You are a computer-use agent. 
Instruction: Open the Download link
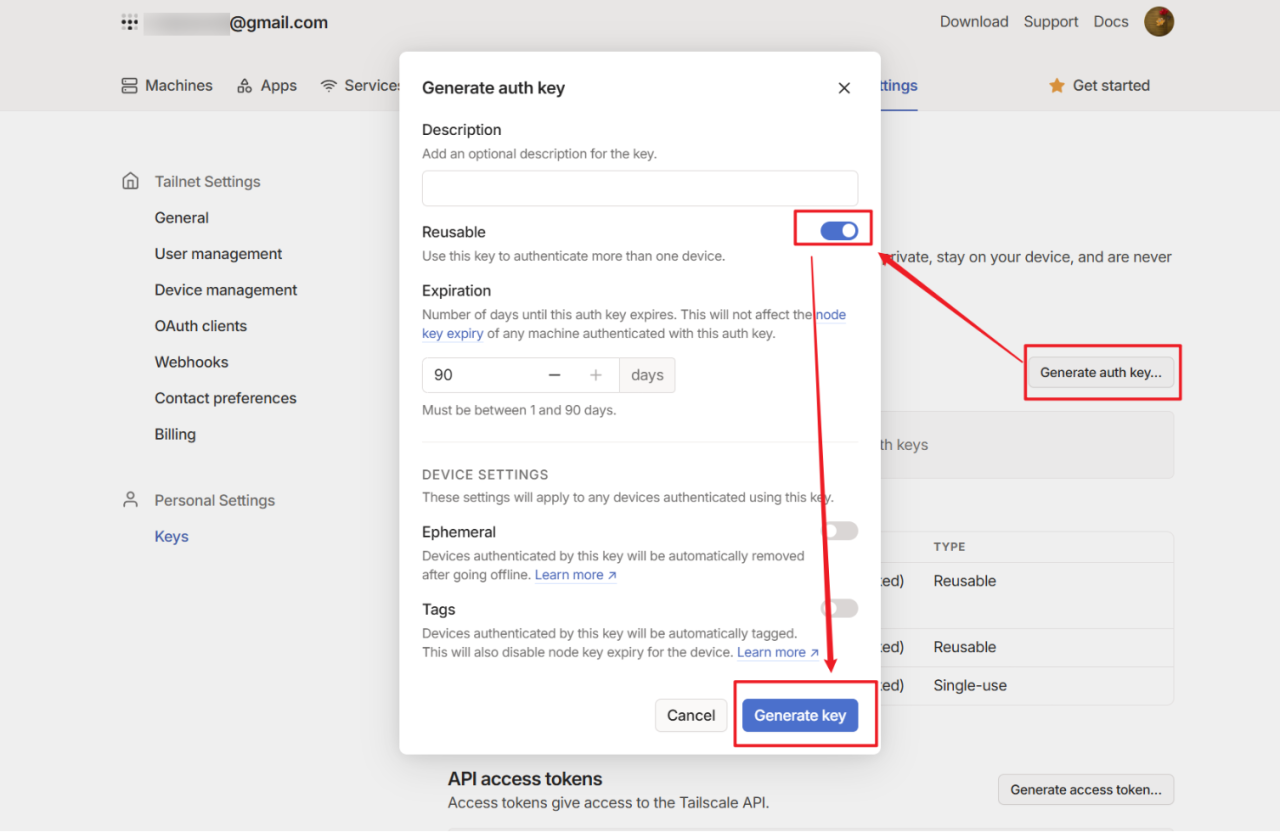pos(974,22)
